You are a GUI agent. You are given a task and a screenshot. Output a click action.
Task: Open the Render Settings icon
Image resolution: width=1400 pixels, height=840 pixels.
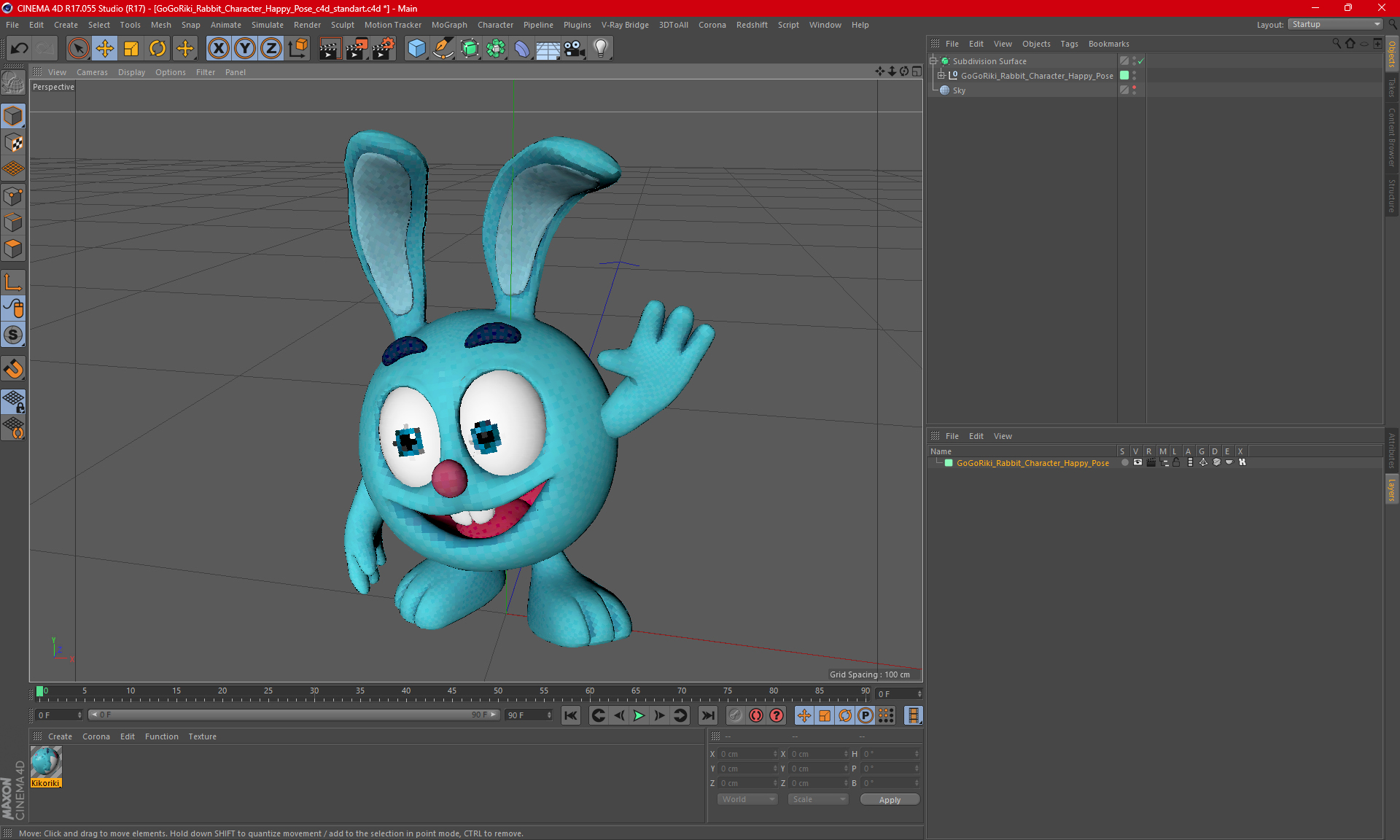coord(384,49)
